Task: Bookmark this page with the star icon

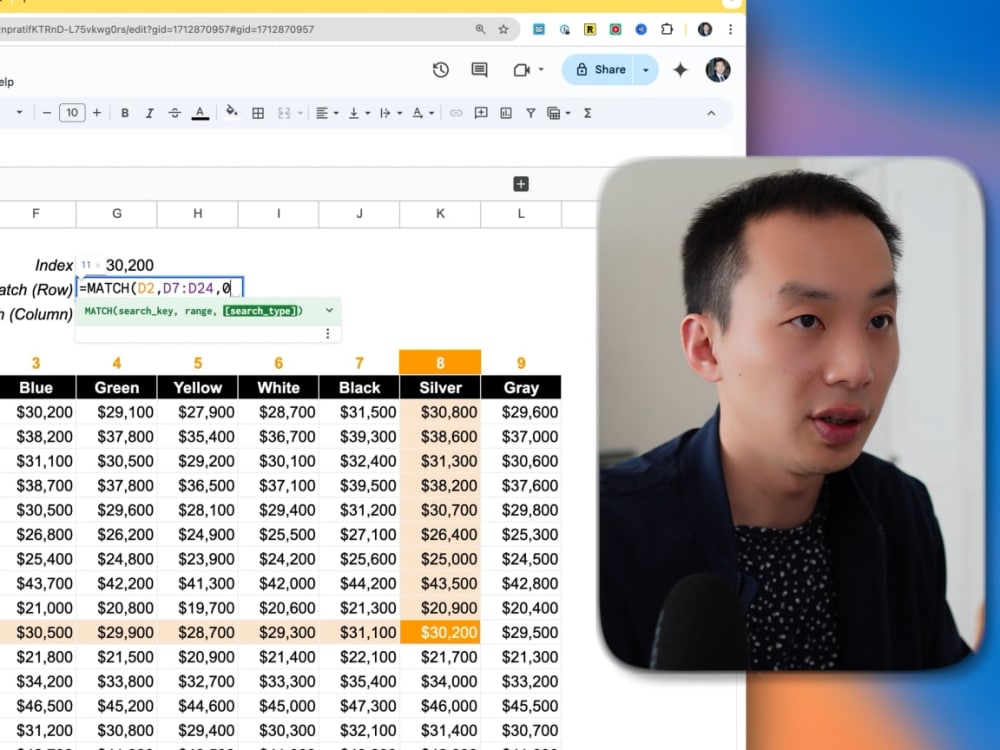Action: coord(503,29)
